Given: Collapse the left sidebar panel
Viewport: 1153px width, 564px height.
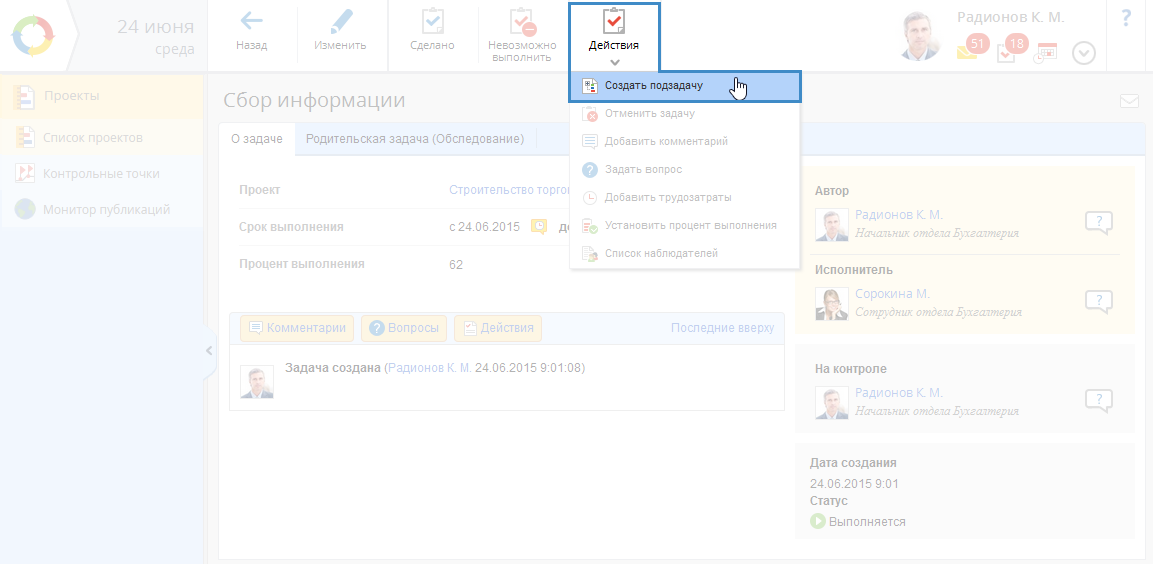Looking at the screenshot, I should click(x=209, y=351).
